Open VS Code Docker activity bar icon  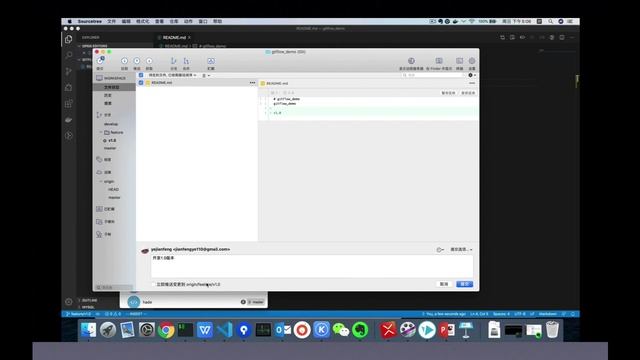point(69,120)
